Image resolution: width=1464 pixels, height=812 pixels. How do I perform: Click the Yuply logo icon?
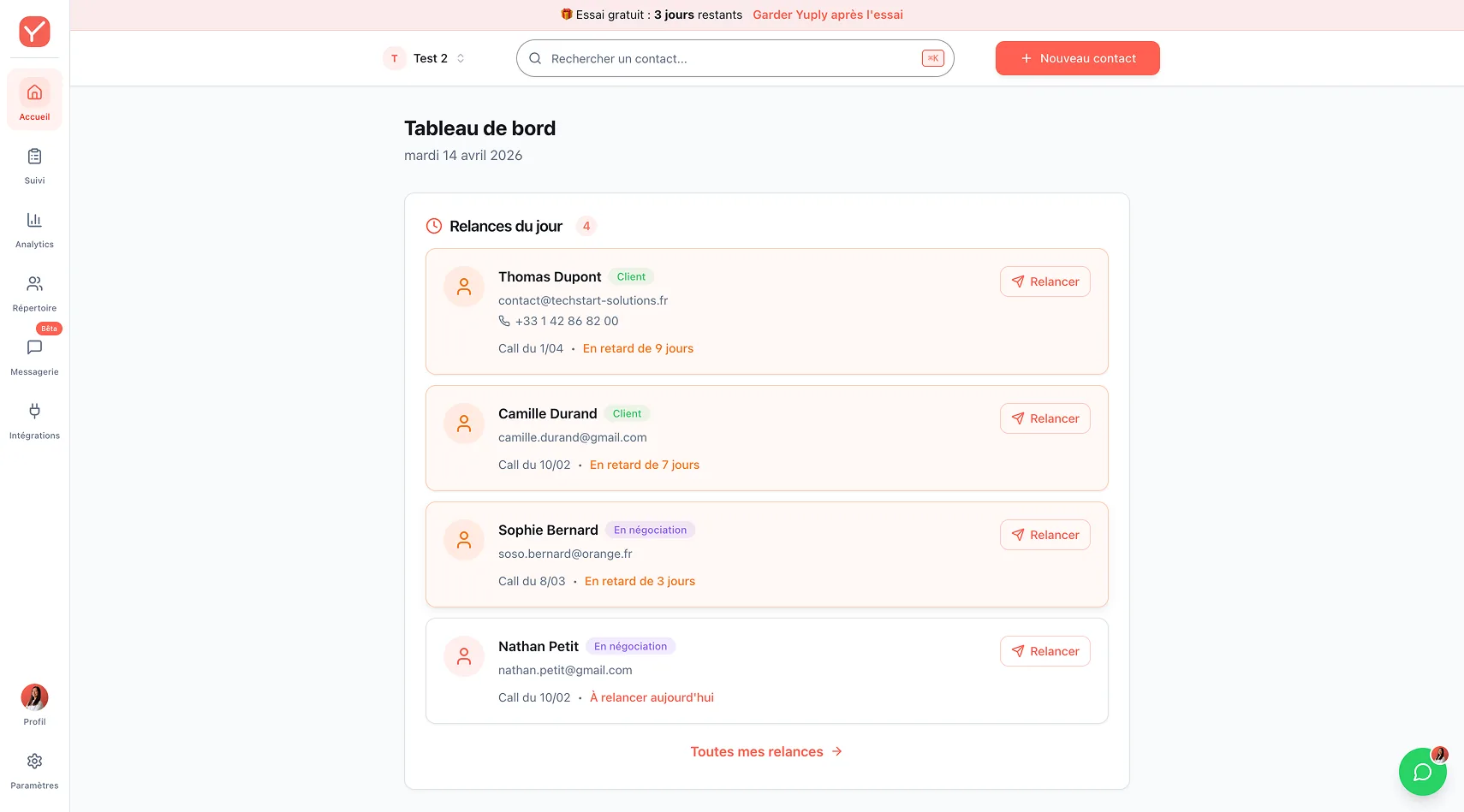point(34,32)
